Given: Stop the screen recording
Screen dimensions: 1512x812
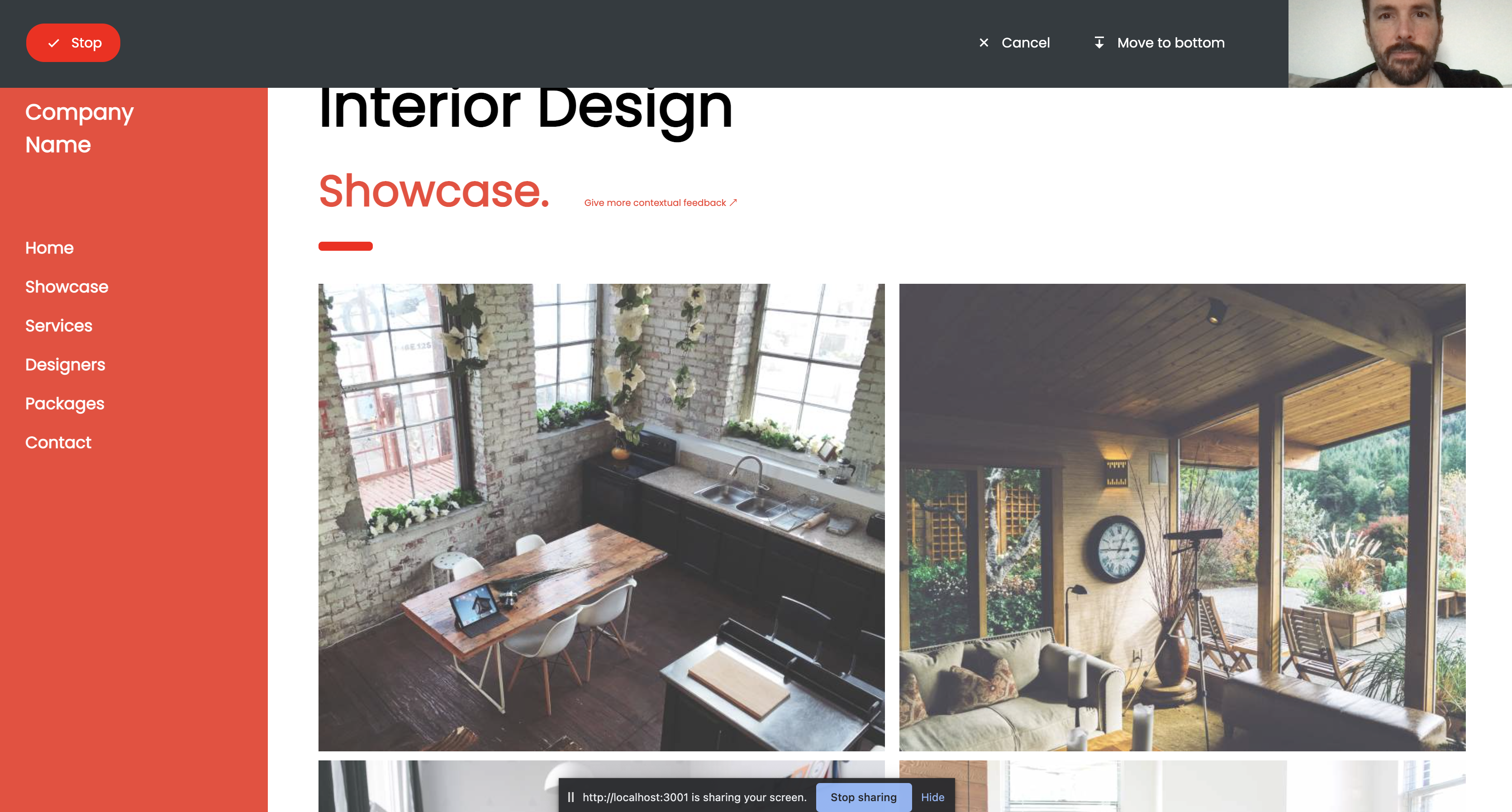Looking at the screenshot, I should pyautogui.click(x=73, y=43).
